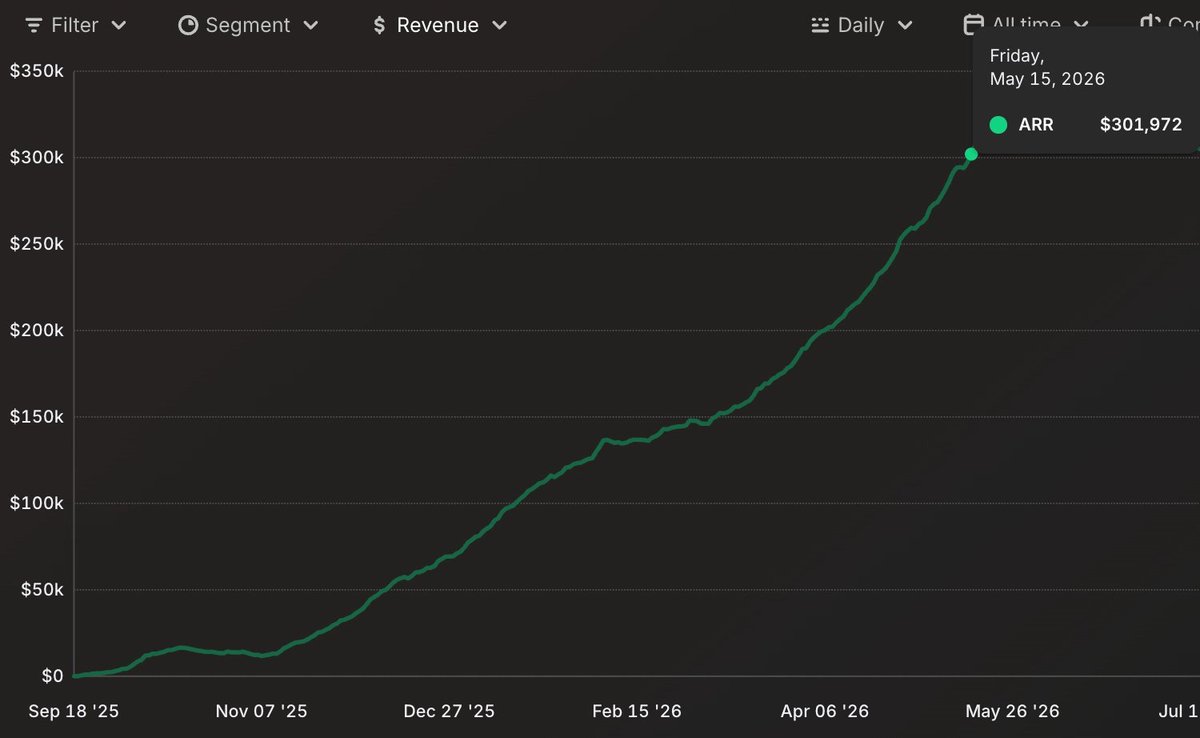The image size is (1200, 738).
Task: Click the Feb 15 '26 x-axis label
Action: click(637, 711)
